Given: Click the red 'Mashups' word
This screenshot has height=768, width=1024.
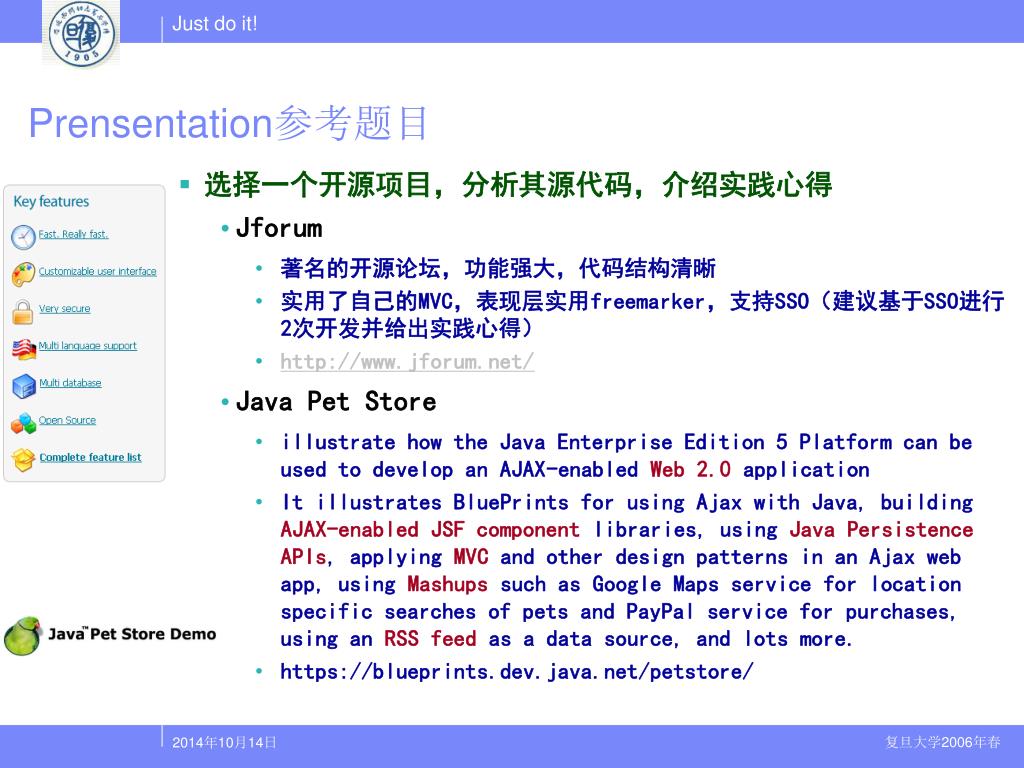Looking at the screenshot, I should pyautogui.click(x=447, y=584).
